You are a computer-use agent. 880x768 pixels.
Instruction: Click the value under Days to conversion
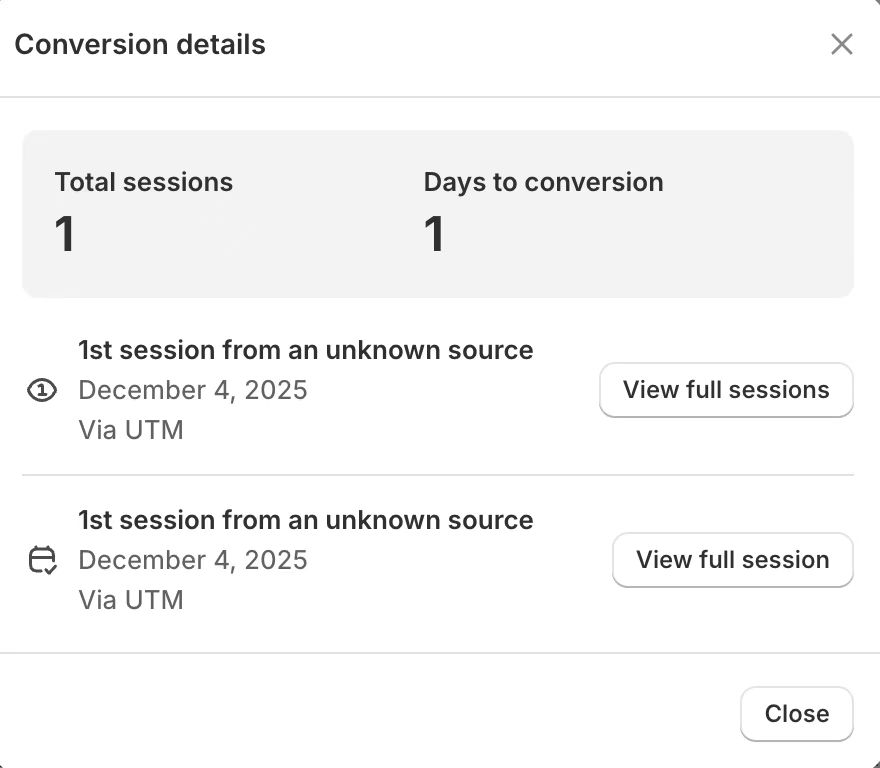click(x=434, y=235)
